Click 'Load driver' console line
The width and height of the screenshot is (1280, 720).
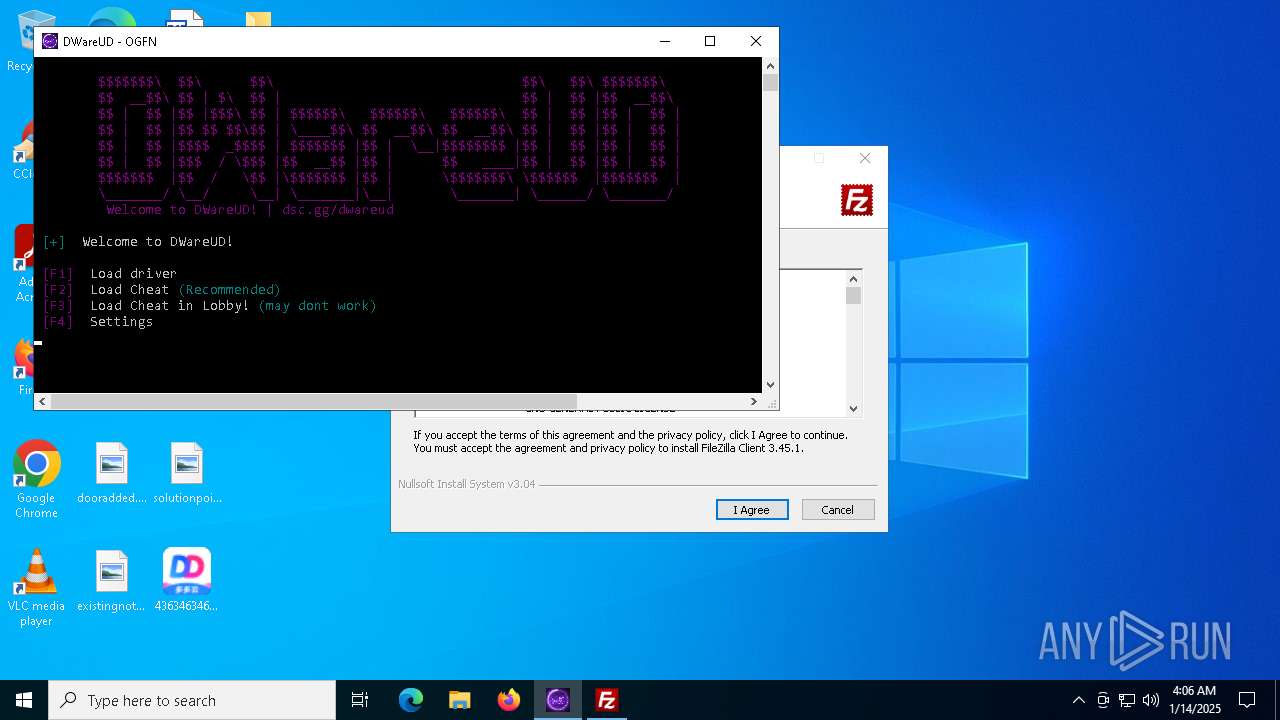[x=110, y=273]
